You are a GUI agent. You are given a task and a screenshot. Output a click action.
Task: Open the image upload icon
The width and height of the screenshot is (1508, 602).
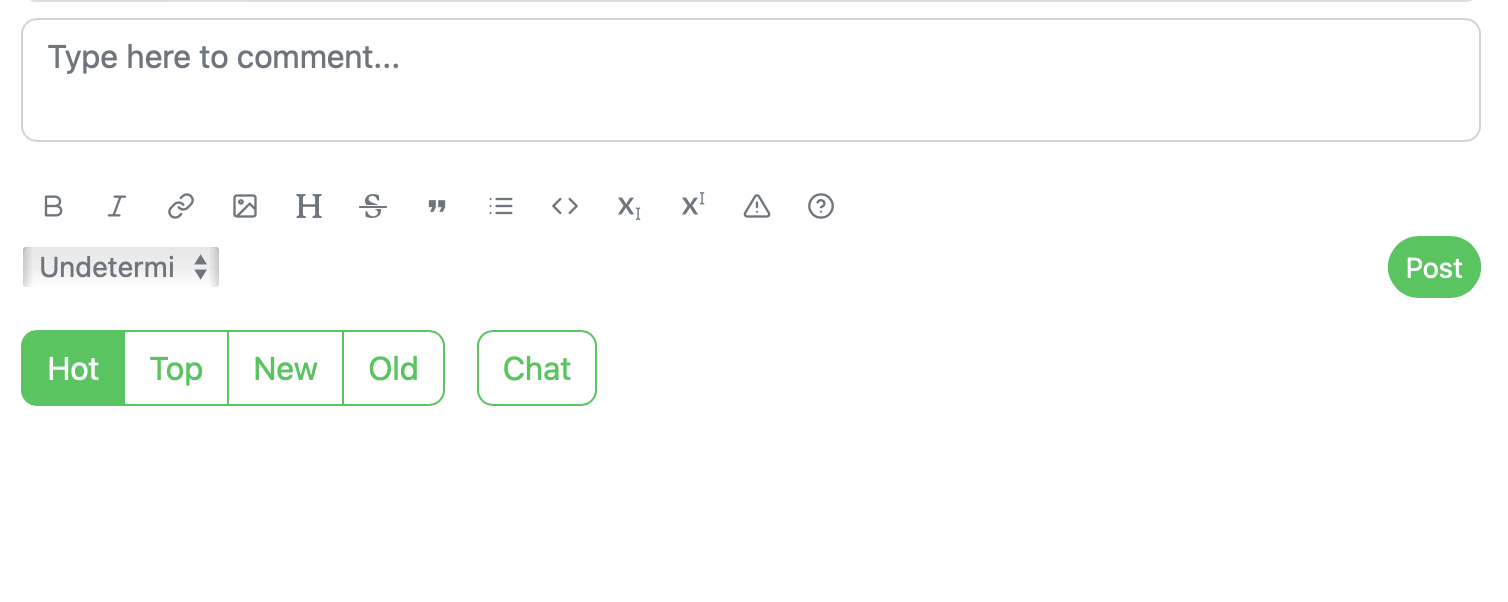[x=245, y=207]
